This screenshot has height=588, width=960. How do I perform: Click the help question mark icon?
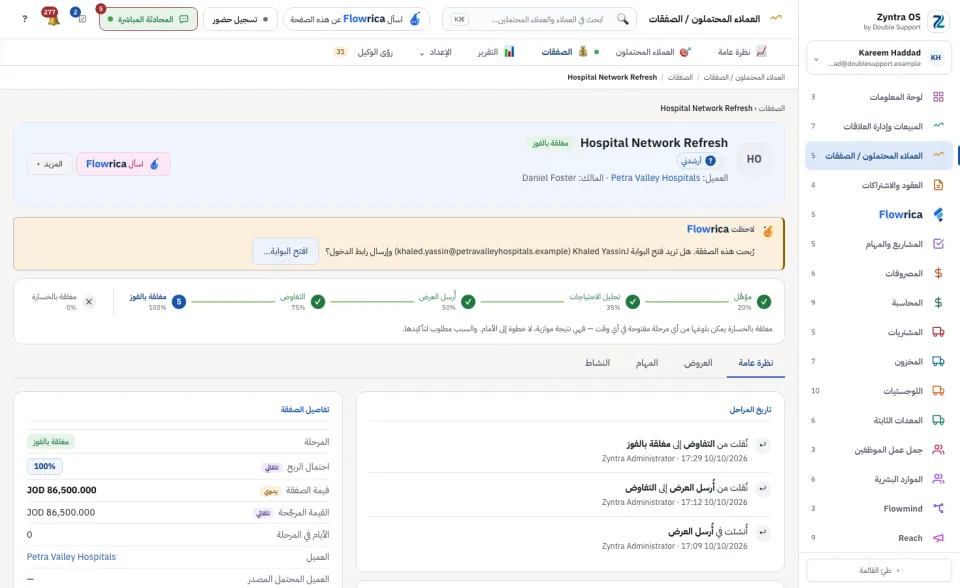click(x=24, y=19)
